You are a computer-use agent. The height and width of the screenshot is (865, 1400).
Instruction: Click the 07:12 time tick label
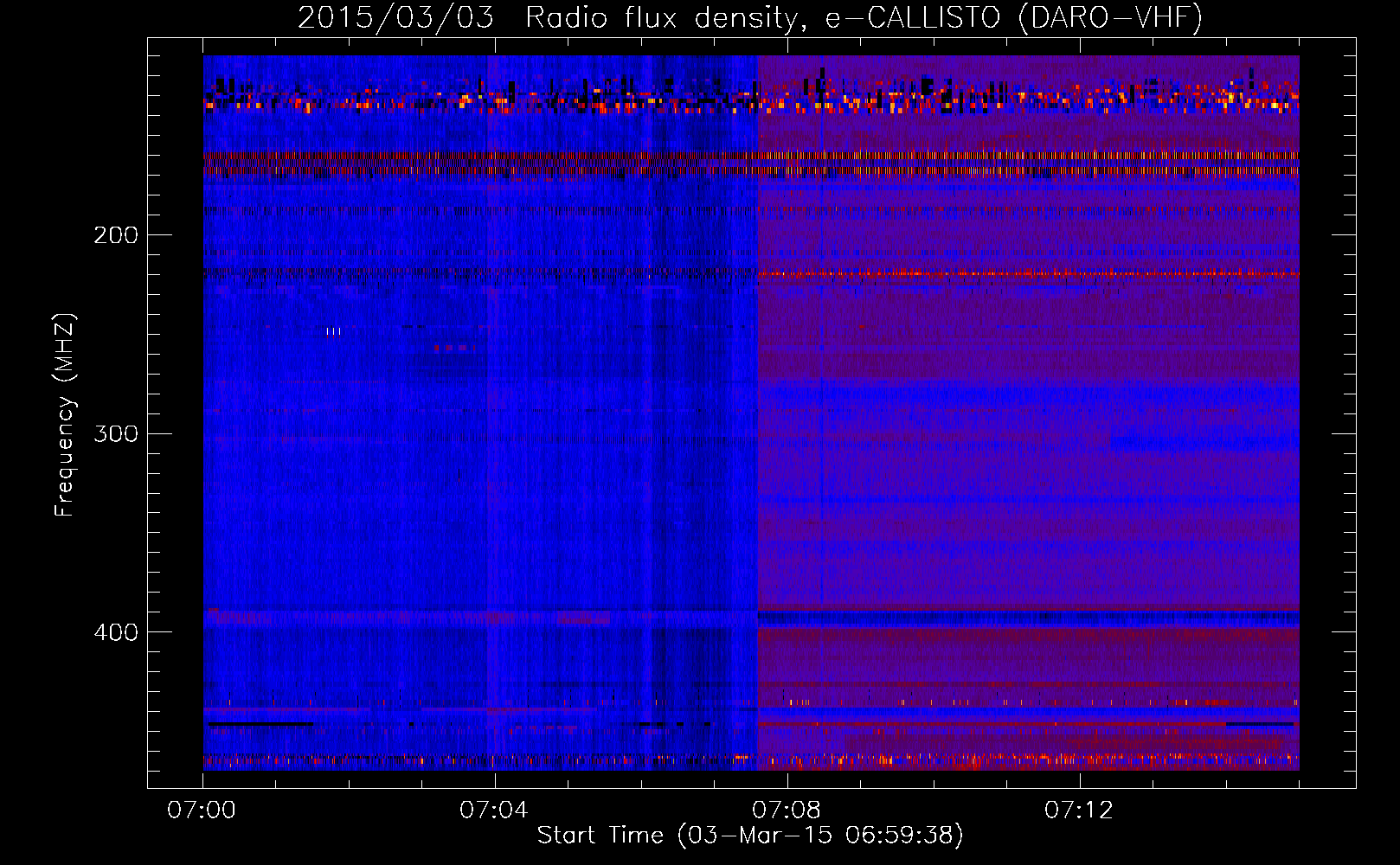[1079, 811]
